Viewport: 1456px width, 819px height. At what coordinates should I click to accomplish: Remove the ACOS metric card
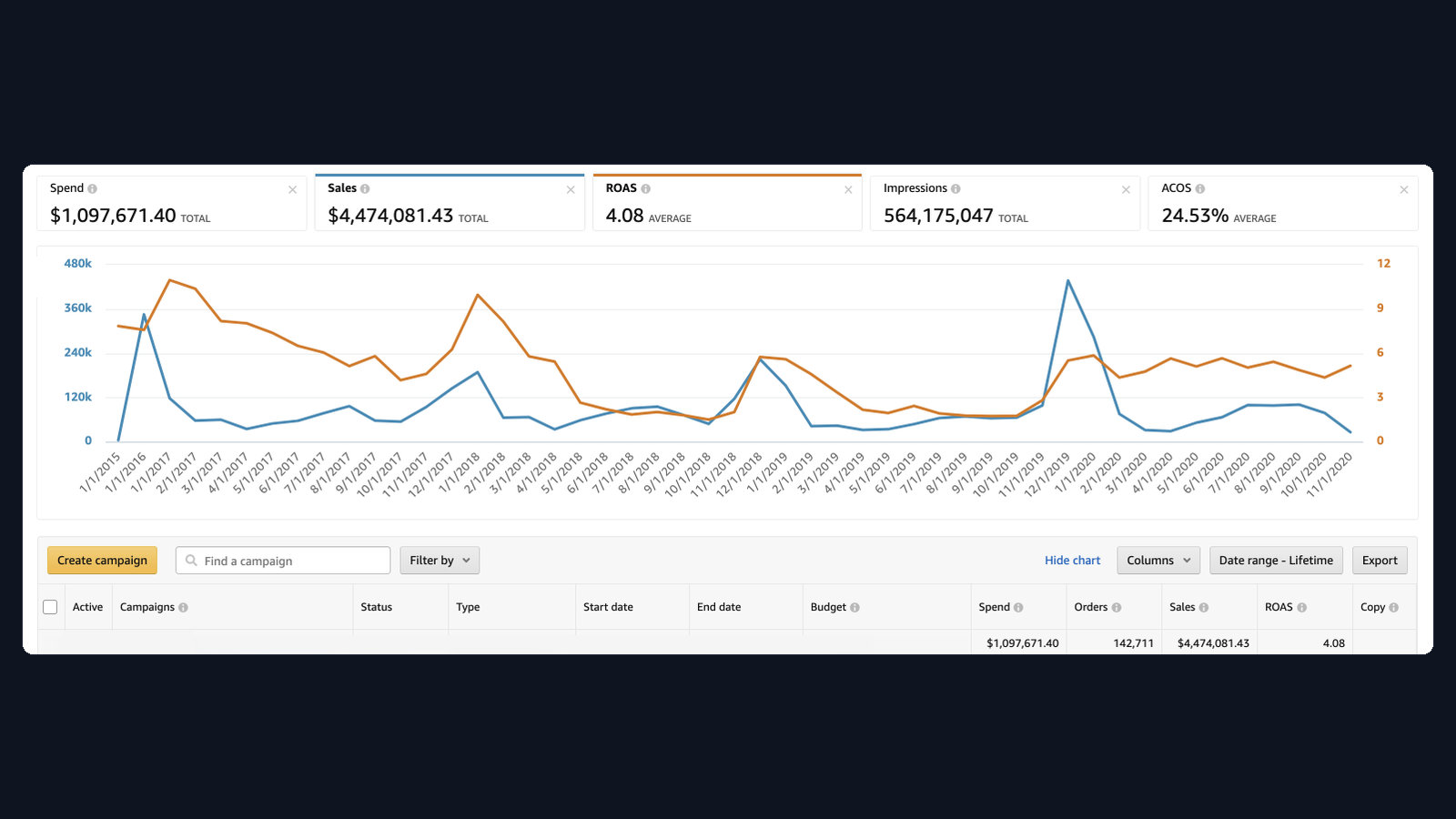(x=1404, y=189)
